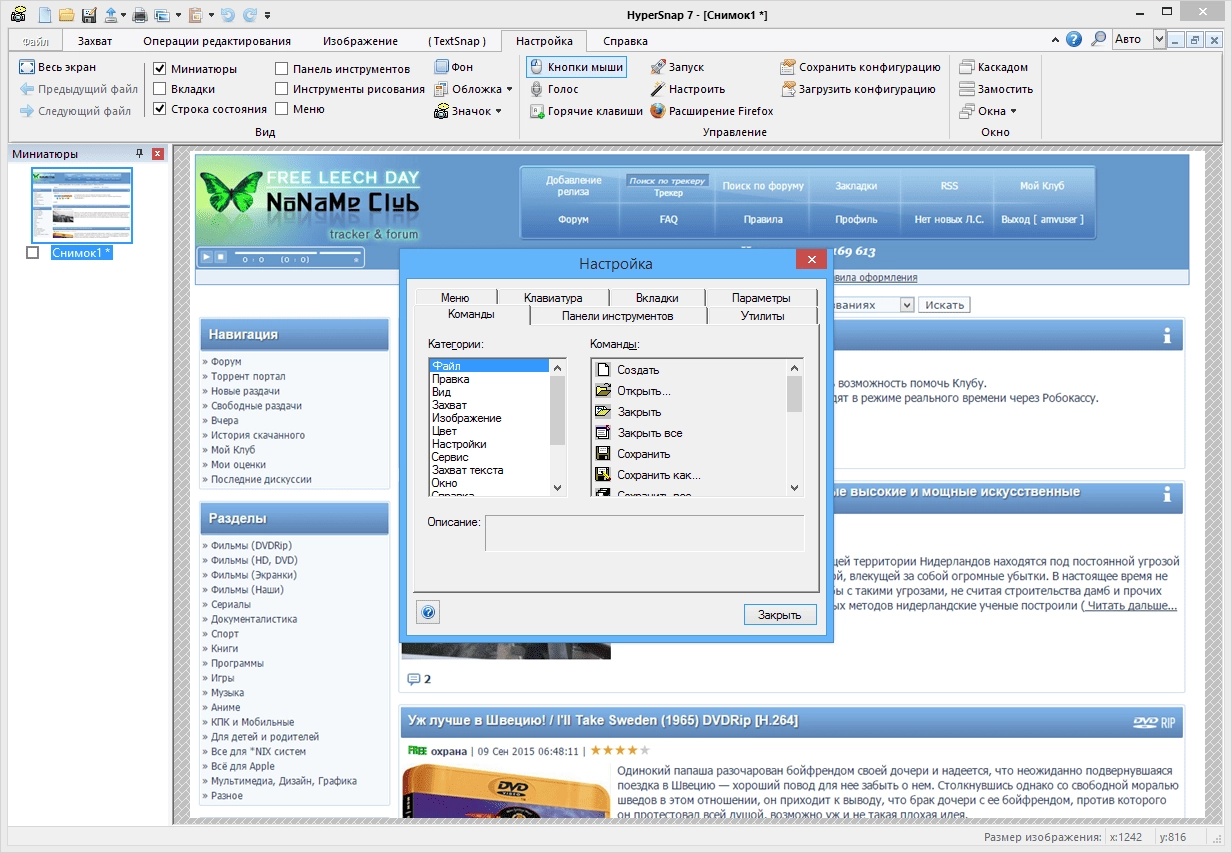Enable the 'Инструменты рисования' checkbox
1232x853 pixels.
[x=282, y=89]
